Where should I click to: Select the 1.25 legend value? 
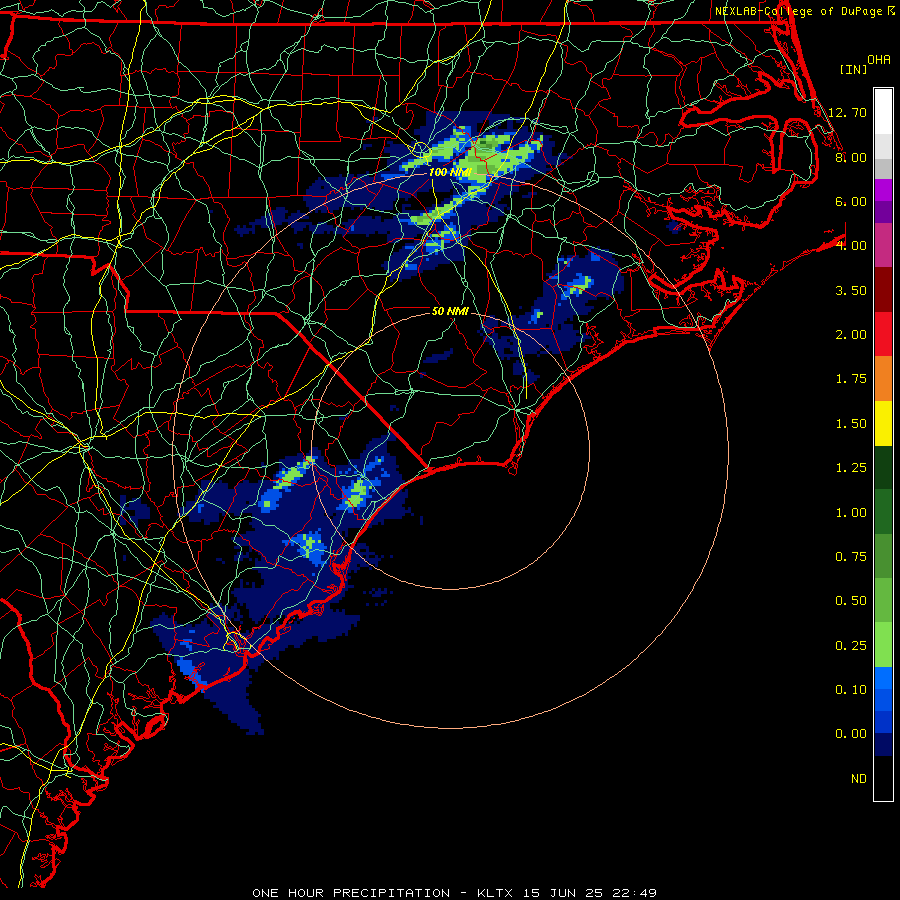(850, 468)
